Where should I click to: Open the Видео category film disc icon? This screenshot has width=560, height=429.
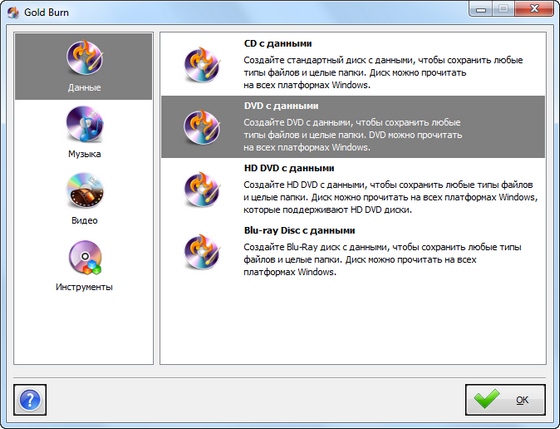coord(85,190)
